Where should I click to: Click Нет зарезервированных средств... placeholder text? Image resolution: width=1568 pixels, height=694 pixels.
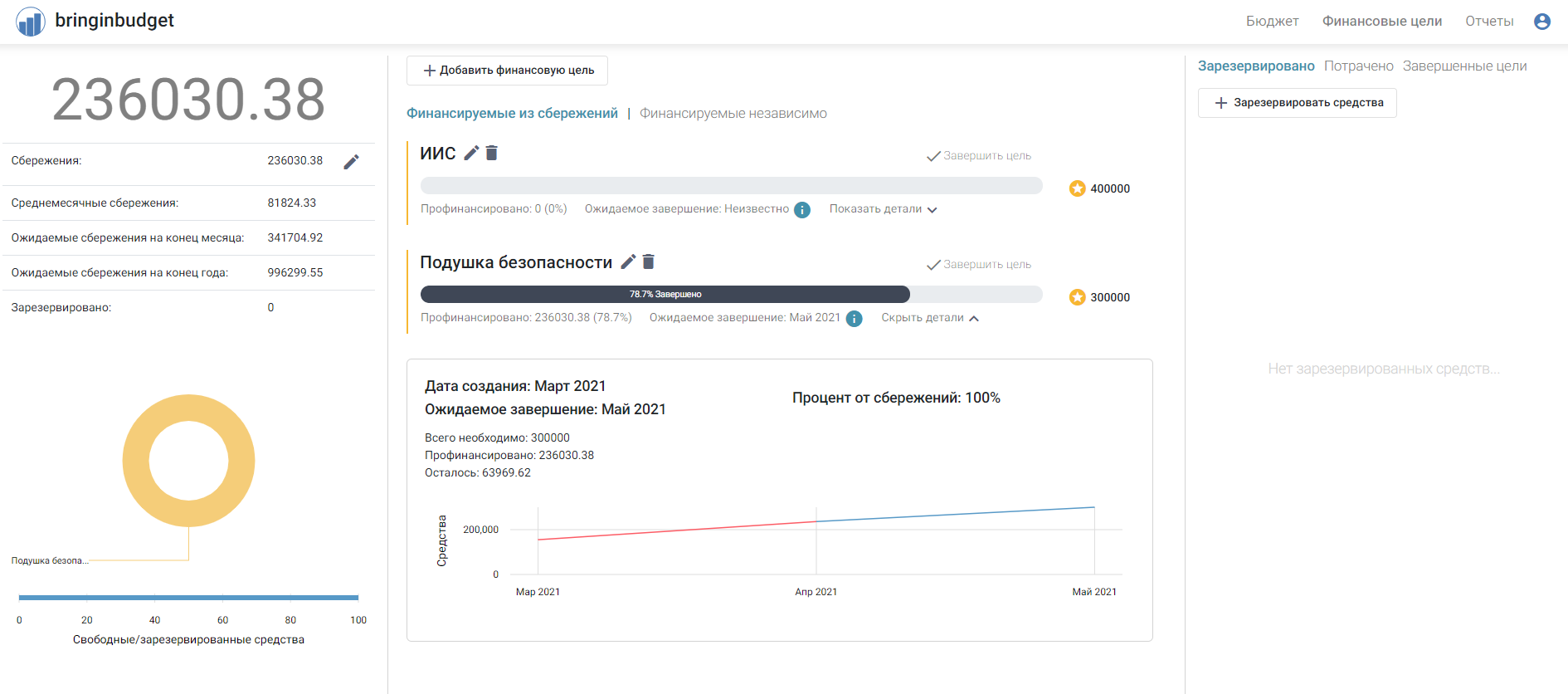[x=1384, y=369]
